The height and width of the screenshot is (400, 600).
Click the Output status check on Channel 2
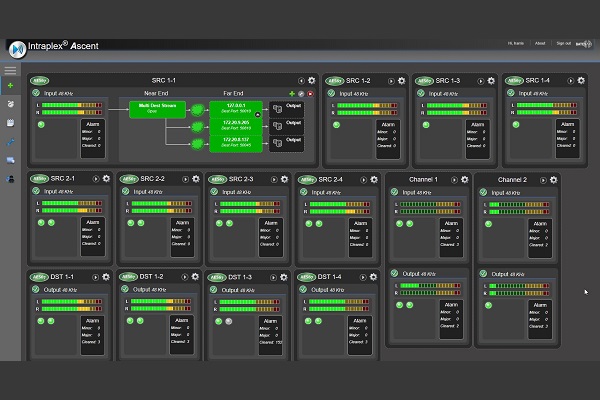[483, 273]
